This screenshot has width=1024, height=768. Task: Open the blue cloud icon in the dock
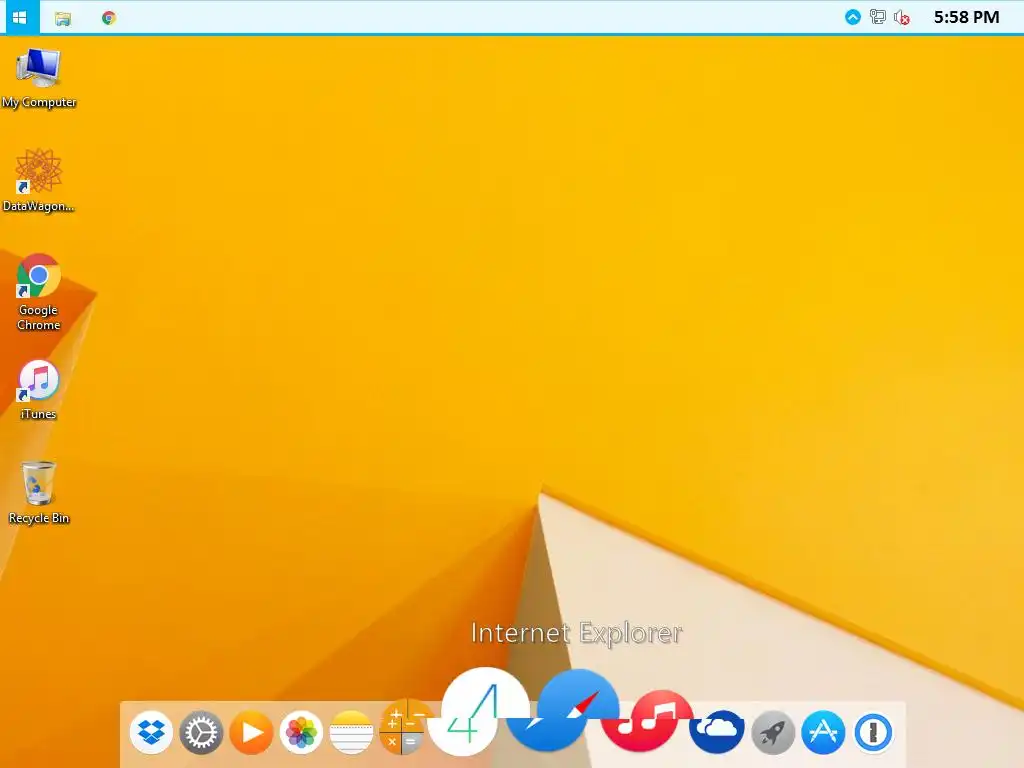pos(716,731)
